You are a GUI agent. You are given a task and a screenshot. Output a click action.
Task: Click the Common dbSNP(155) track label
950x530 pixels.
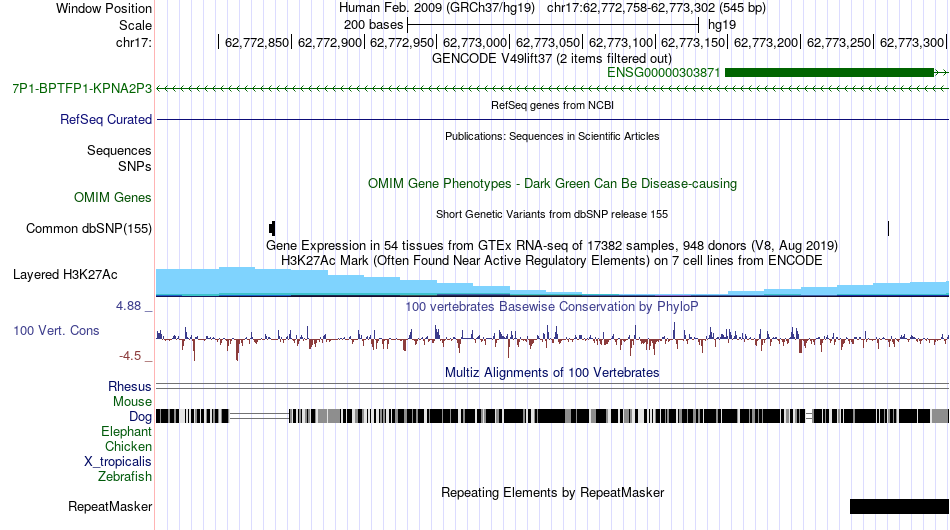pyautogui.click(x=89, y=228)
